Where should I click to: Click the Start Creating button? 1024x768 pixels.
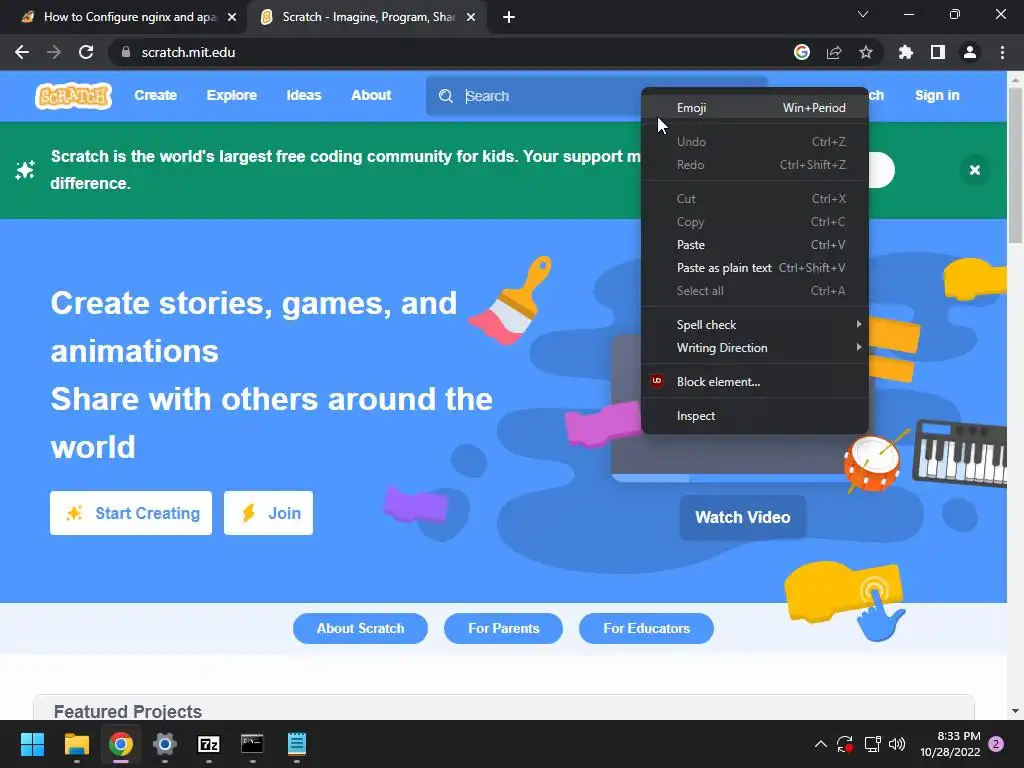131,513
